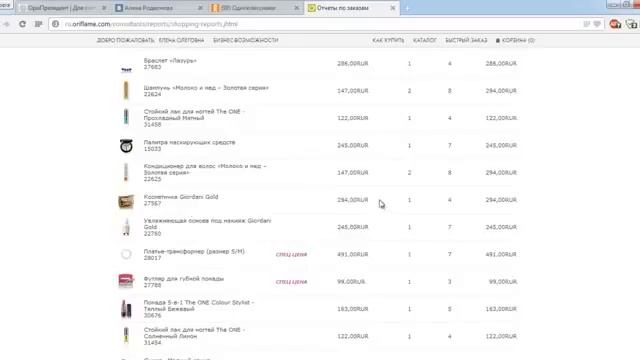Image resolution: width=640 pixels, height=360 pixels.
Task: Click the heart bookmark icon in address bar
Action: coord(597,24)
